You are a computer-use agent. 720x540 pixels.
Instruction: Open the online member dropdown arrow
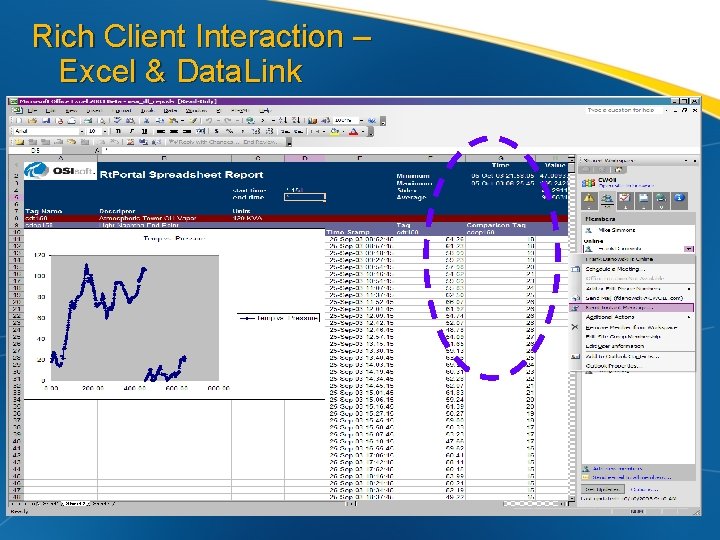point(689,249)
